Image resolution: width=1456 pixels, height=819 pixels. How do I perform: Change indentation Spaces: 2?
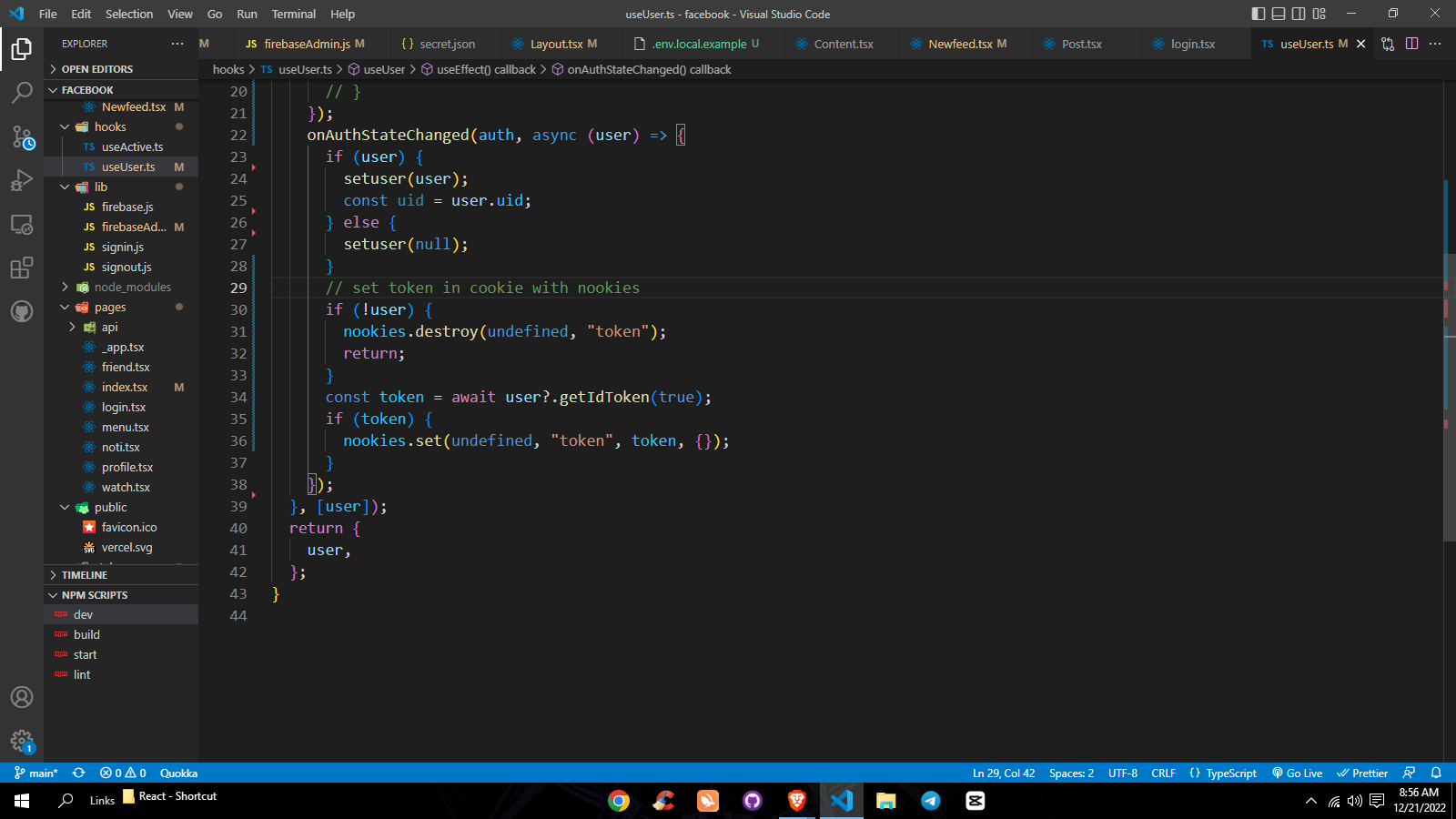pyautogui.click(x=1071, y=773)
